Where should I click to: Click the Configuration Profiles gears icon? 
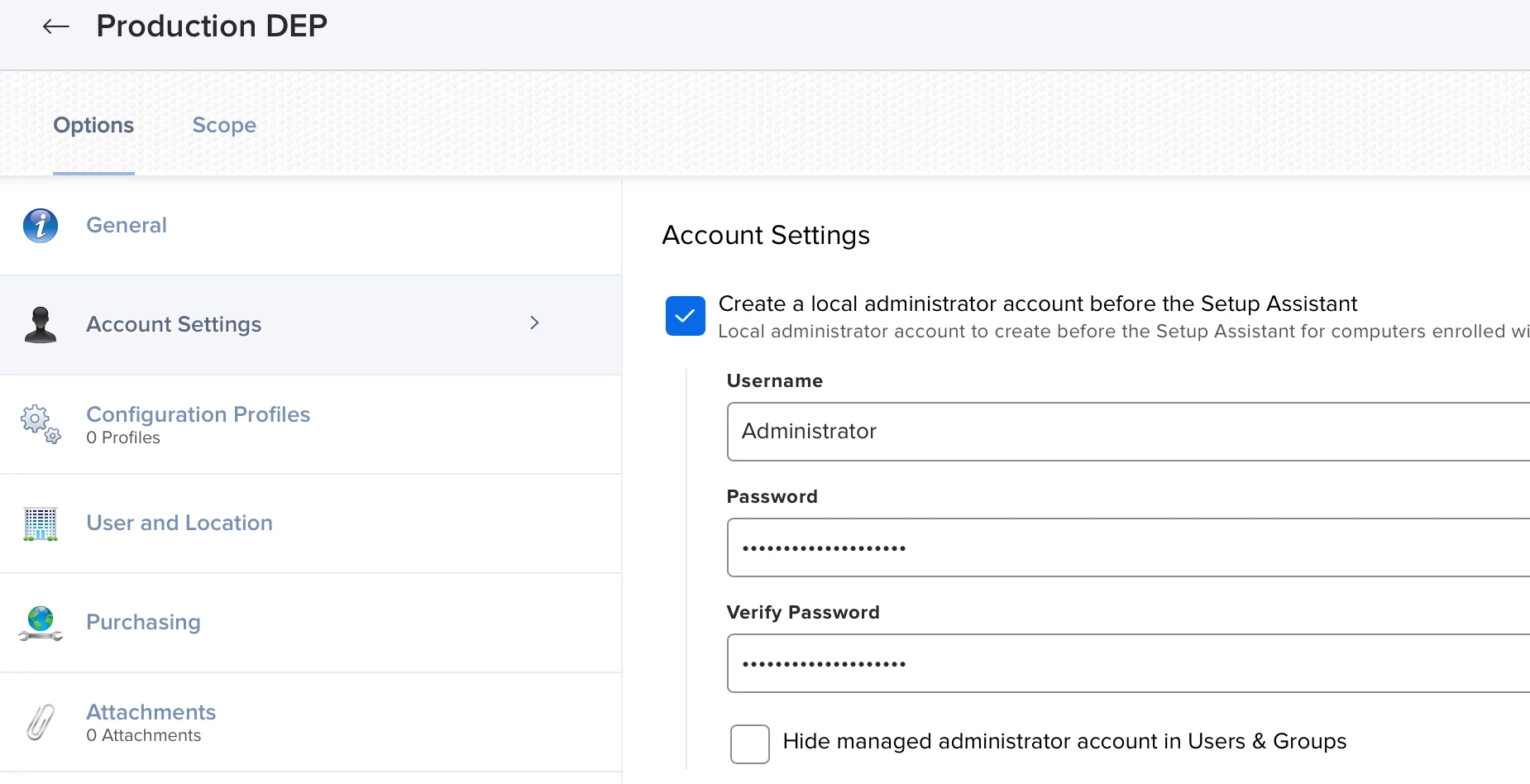pyautogui.click(x=41, y=423)
